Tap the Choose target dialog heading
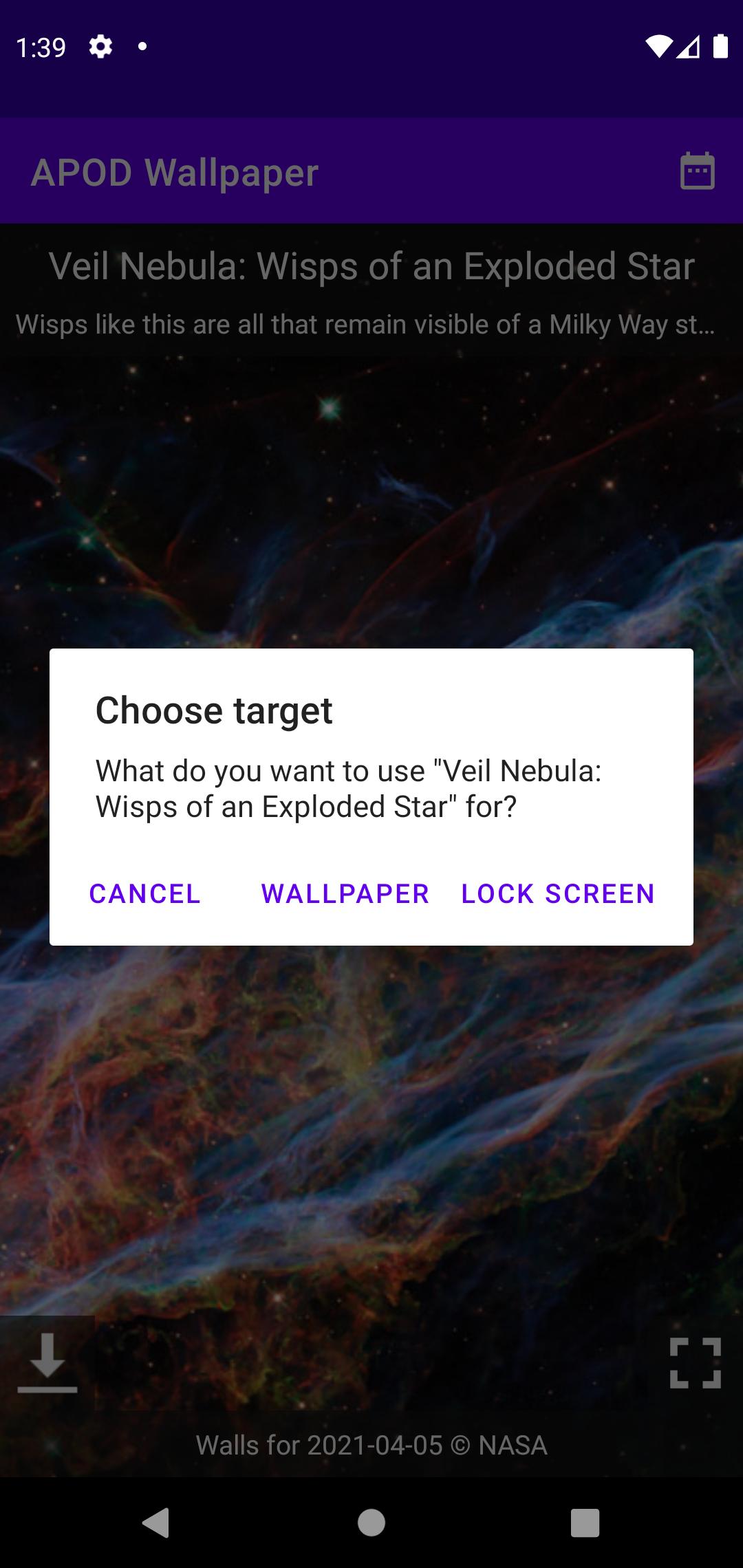743x1568 pixels. point(214,710)
